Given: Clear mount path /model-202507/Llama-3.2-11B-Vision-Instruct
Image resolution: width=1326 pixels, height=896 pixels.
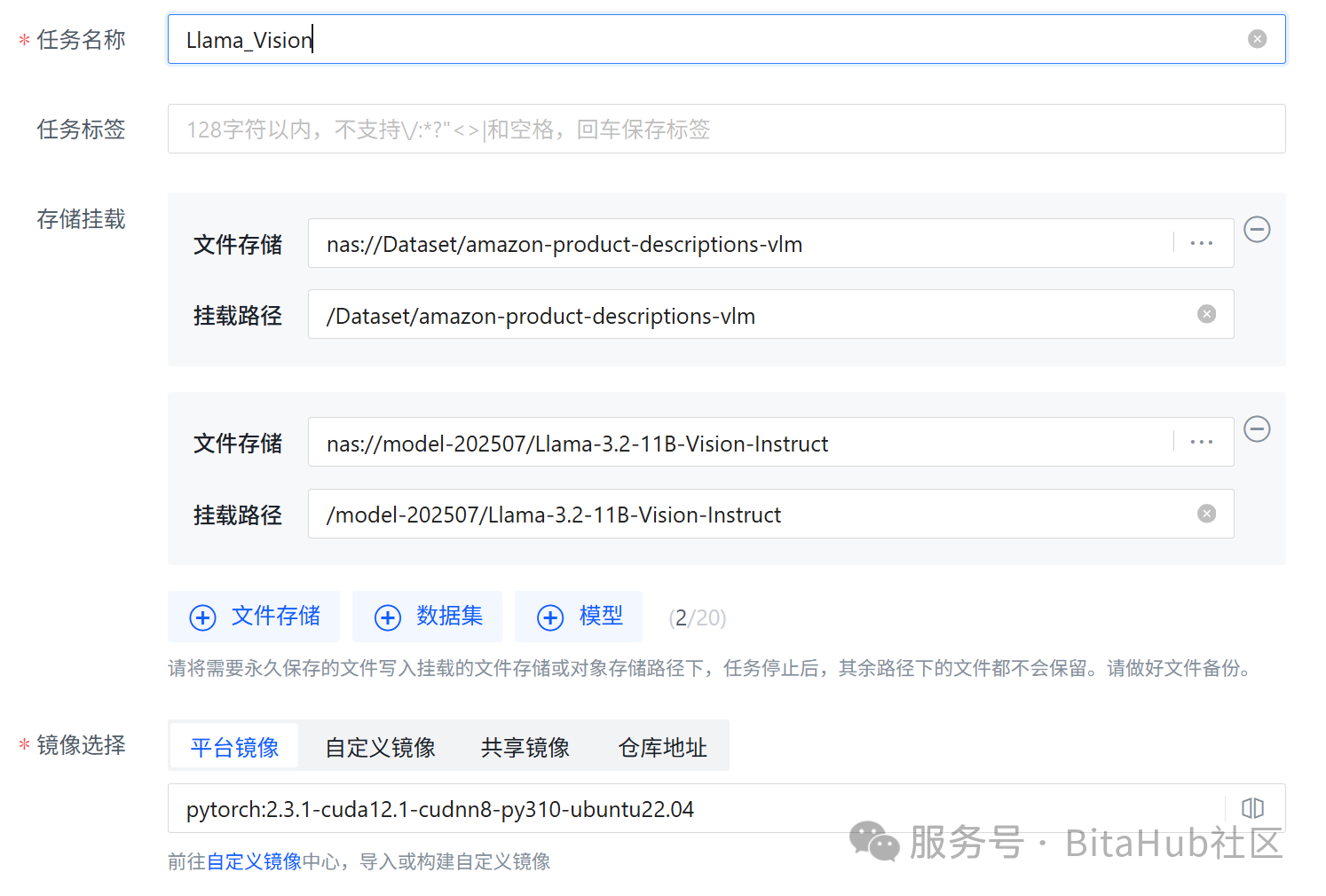Looking at the screenshot, I should click(1206, 514).
